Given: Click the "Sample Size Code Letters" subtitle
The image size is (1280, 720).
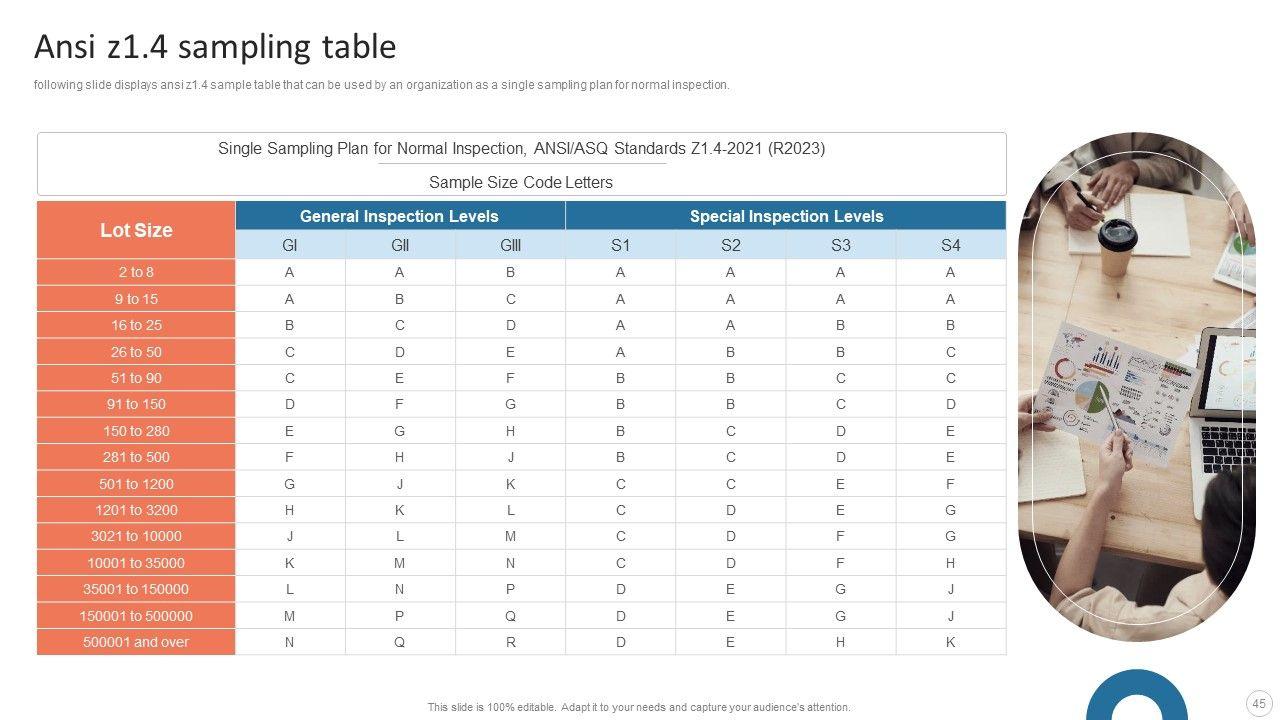Looking at the screenshot, I should pyautogui.click(x=521, y=182).
